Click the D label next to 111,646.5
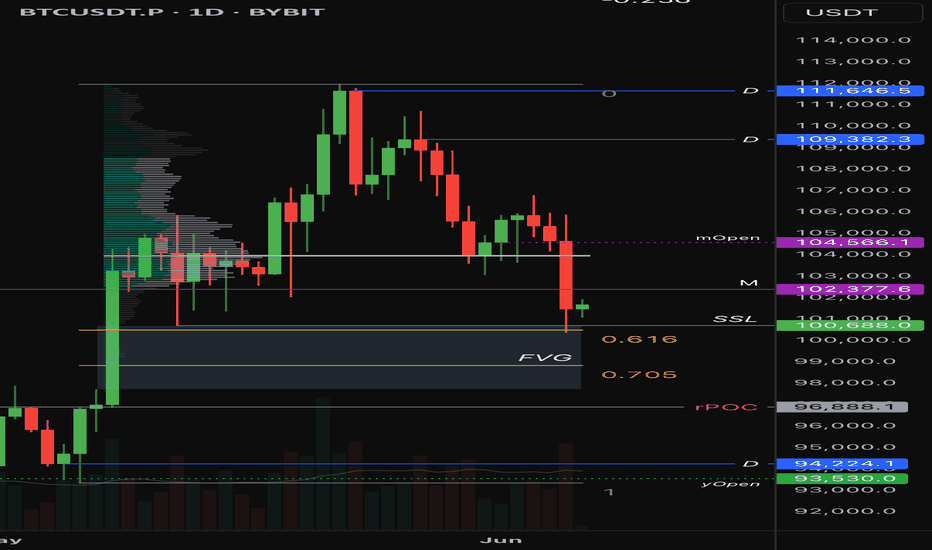This screenshot has width=932, height=550. [x=751, y=90]
